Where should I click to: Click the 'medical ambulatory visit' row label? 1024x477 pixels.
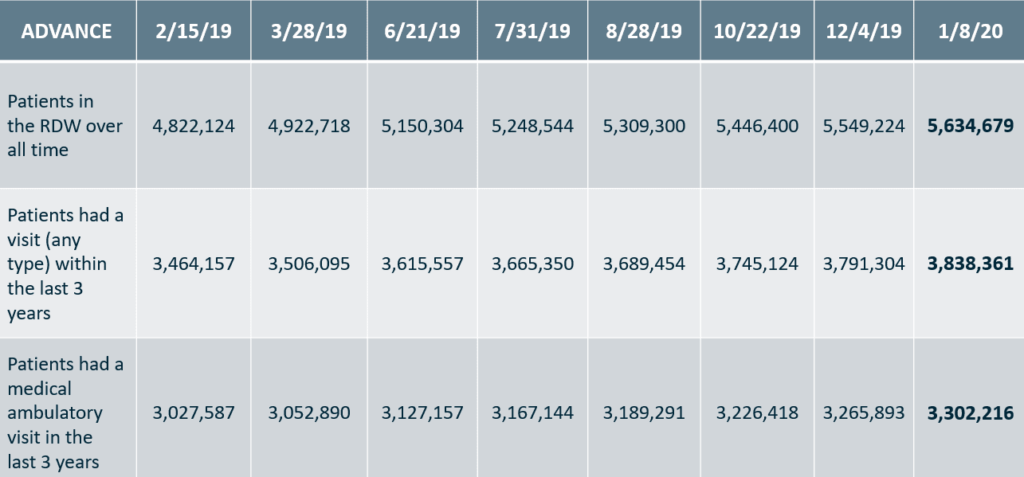pyautogui.click(x=64, y=412)
